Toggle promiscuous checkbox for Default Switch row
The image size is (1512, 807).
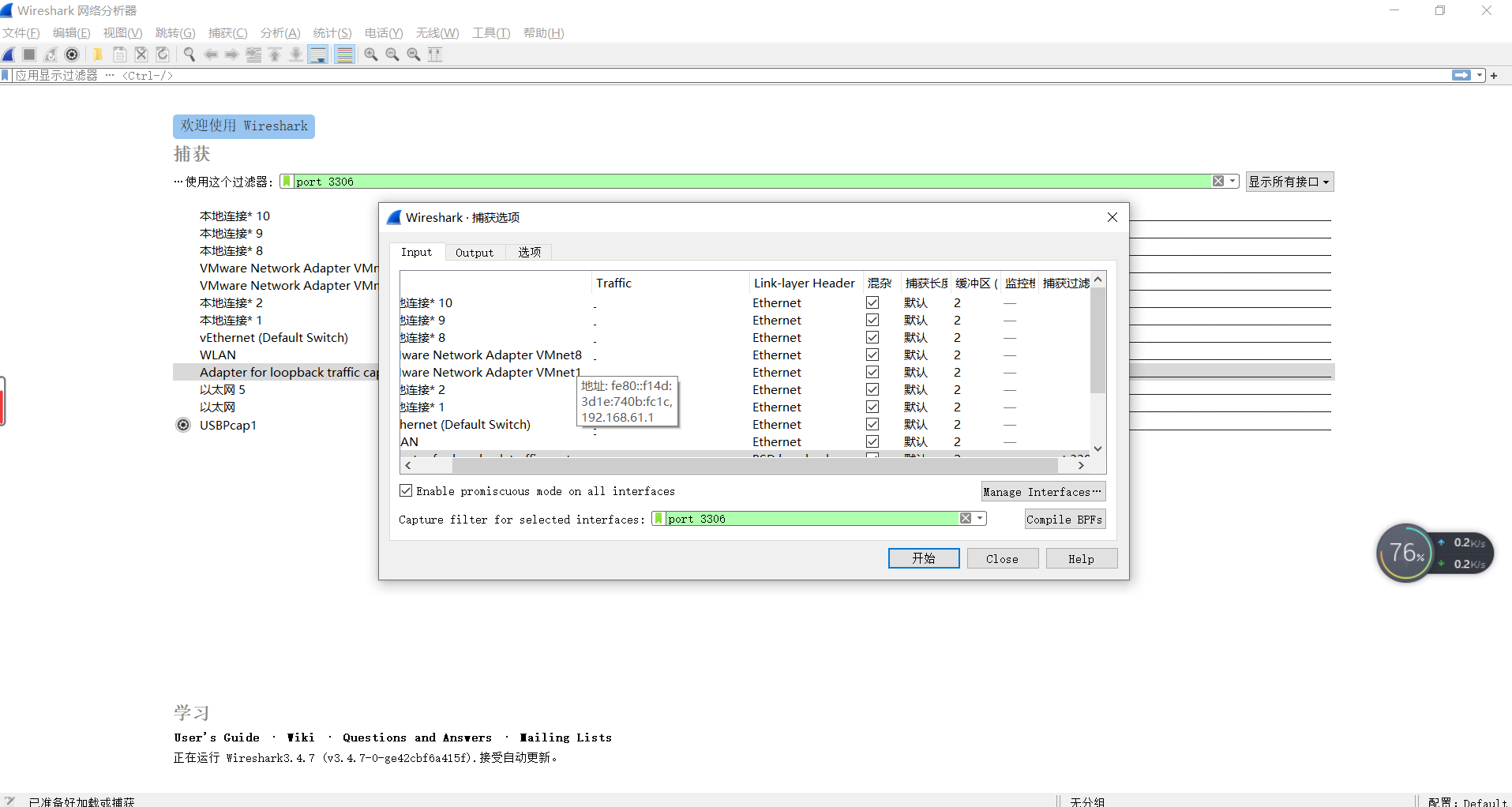tap(872, 424)
